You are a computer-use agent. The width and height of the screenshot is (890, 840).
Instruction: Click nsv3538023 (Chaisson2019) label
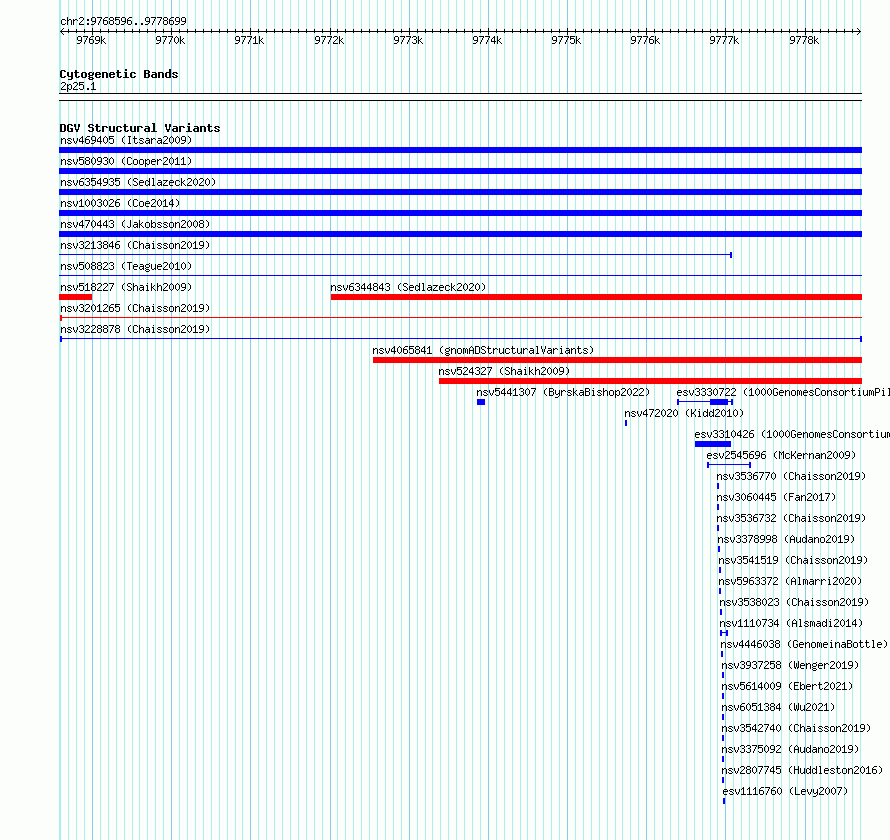pos(794,602)
